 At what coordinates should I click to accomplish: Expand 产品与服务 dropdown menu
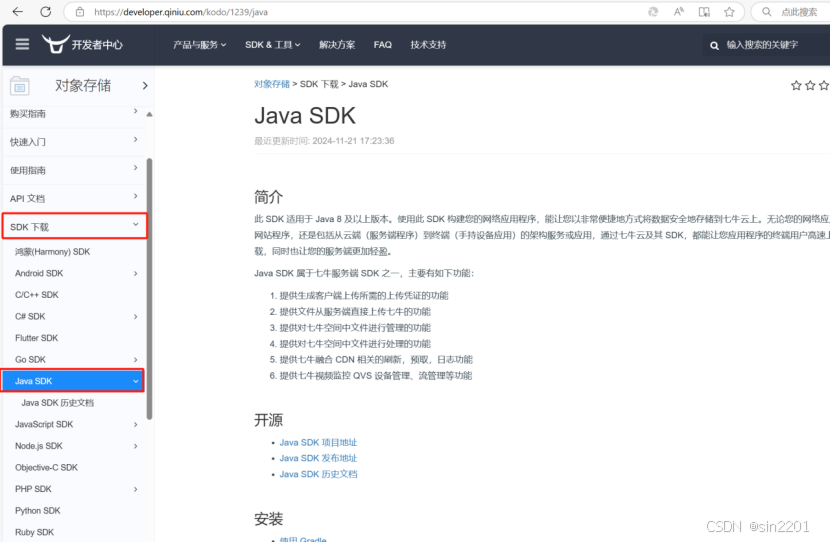[x=199, y=45]
